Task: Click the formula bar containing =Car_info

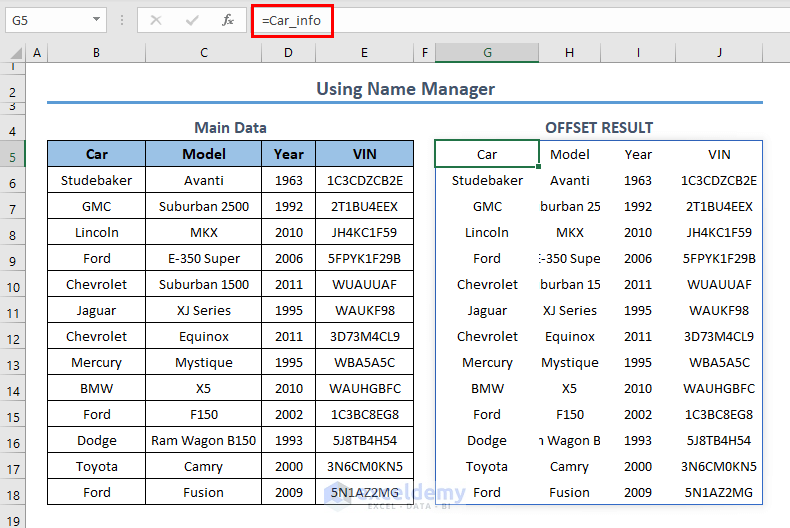Action: (520, 20)
